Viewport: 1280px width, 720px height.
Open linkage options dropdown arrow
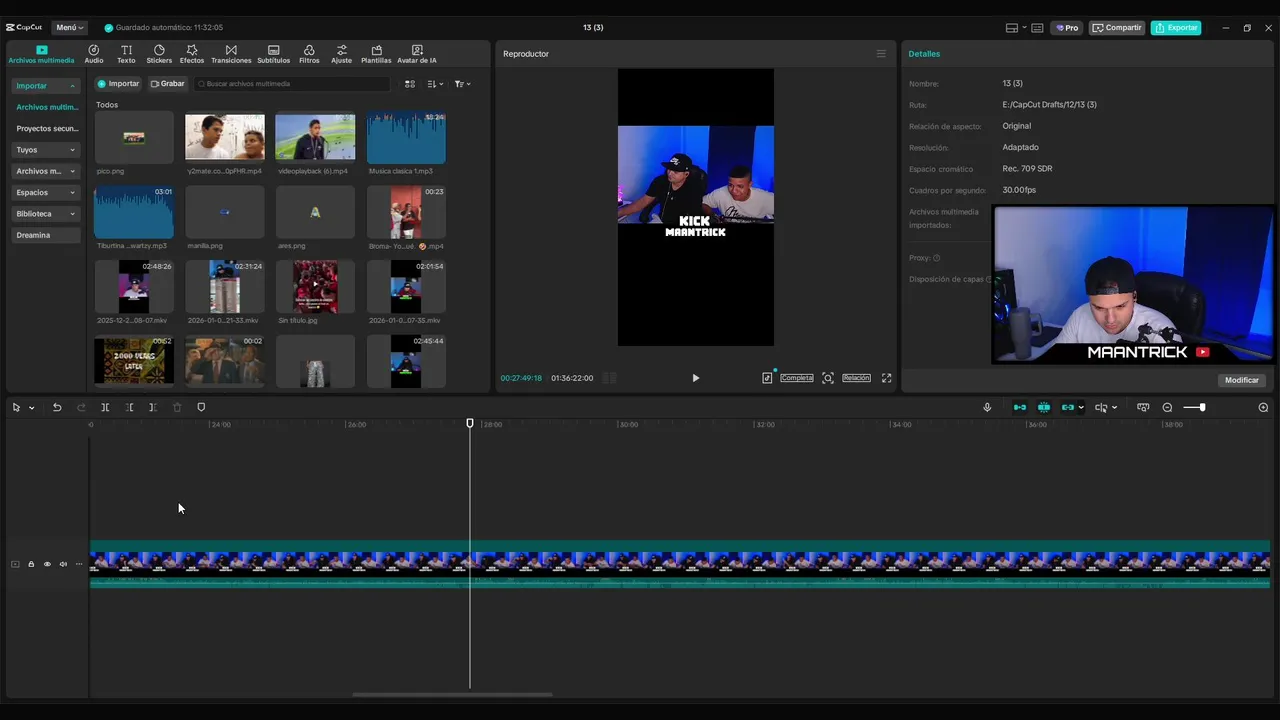coord(1081,407)
